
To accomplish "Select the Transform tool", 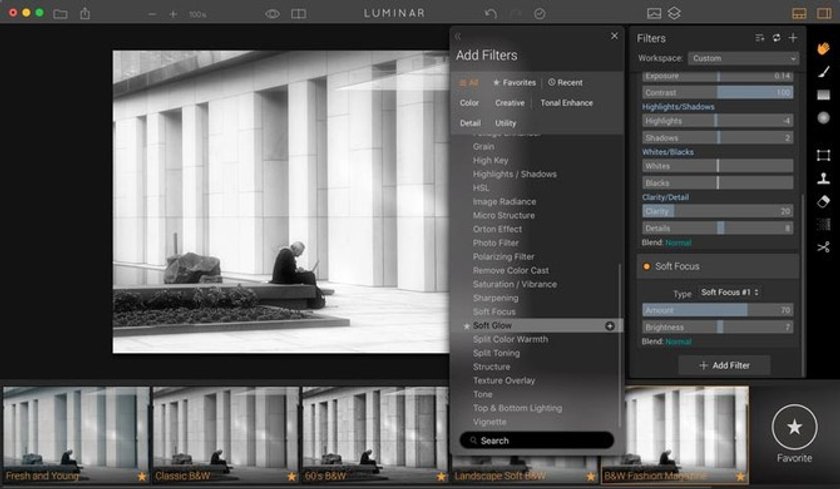I will 823,155.
